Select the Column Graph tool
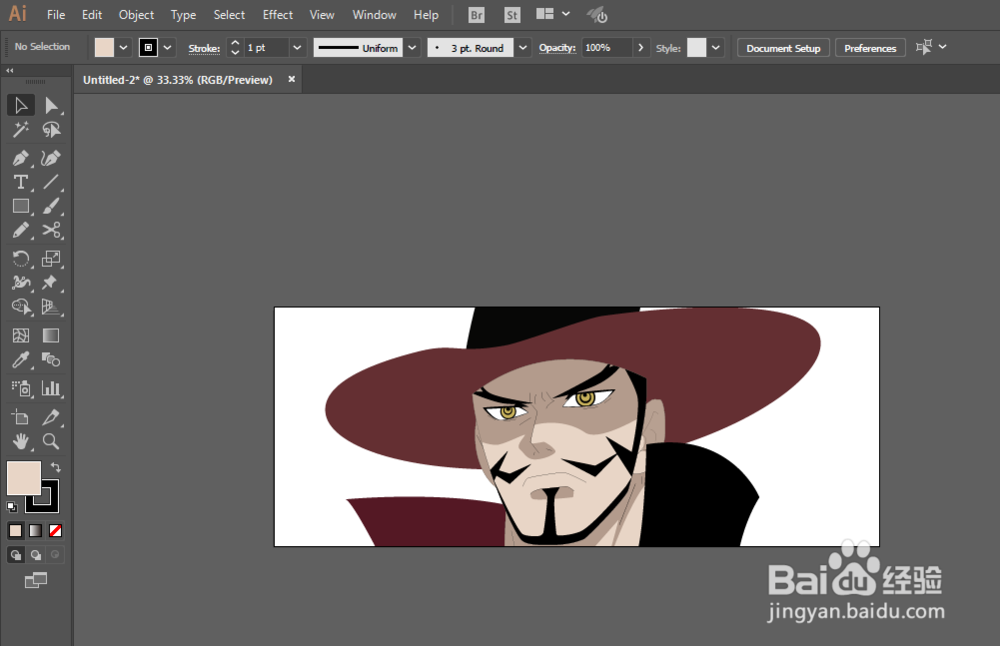Screen dimensions: 1000x646 [x=51, y=388]
